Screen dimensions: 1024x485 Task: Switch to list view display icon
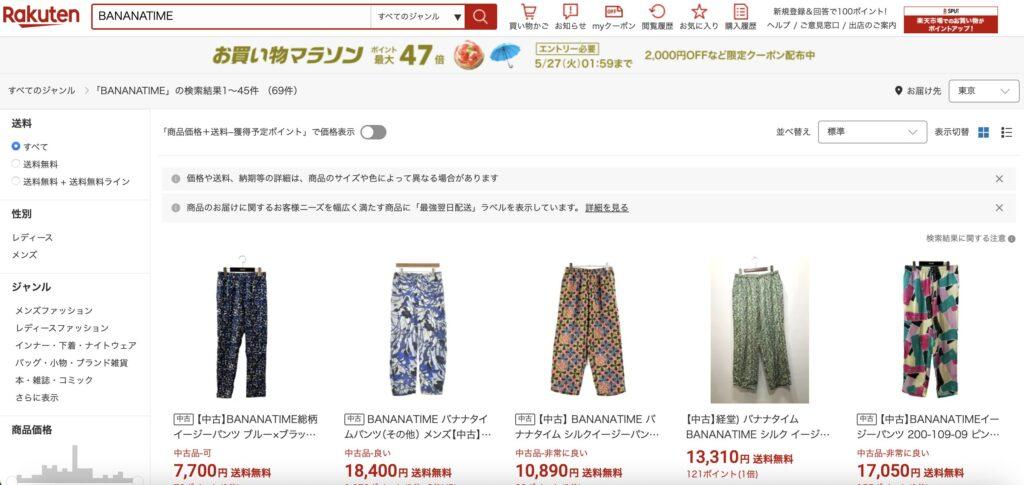1006,133
